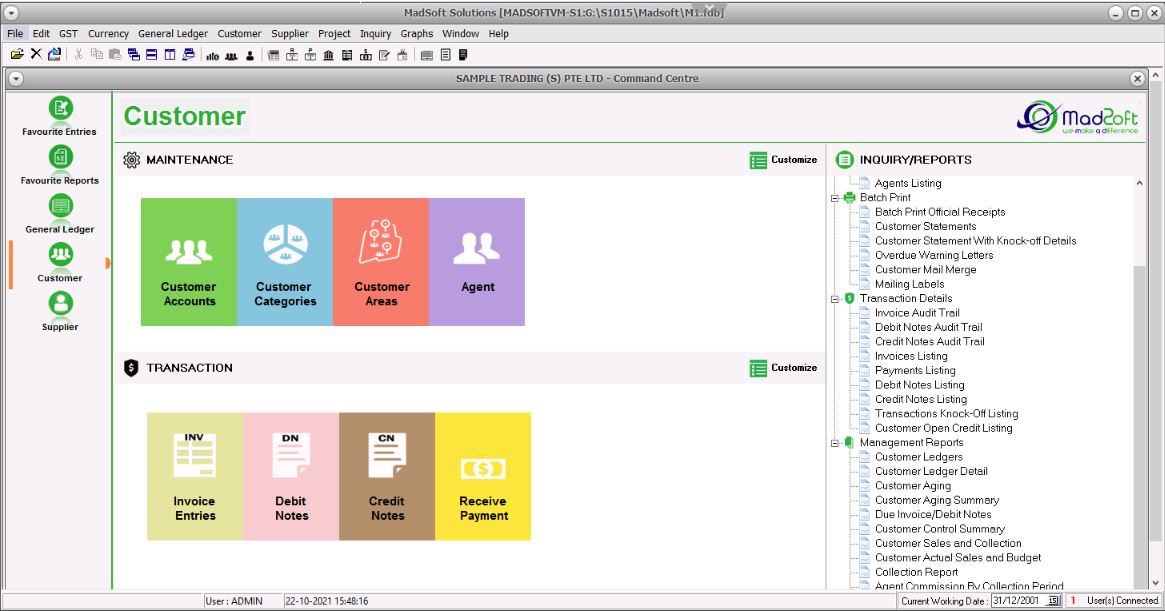This screenshot has height=611, width=1165.
Task: Select Customer module in the sidebar
Action: [59, 264]
